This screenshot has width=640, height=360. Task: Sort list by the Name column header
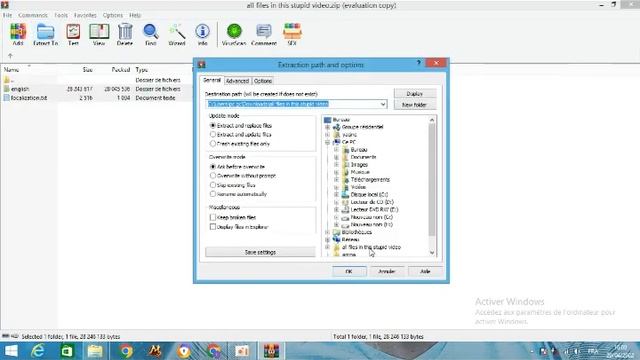coord(11,70)
